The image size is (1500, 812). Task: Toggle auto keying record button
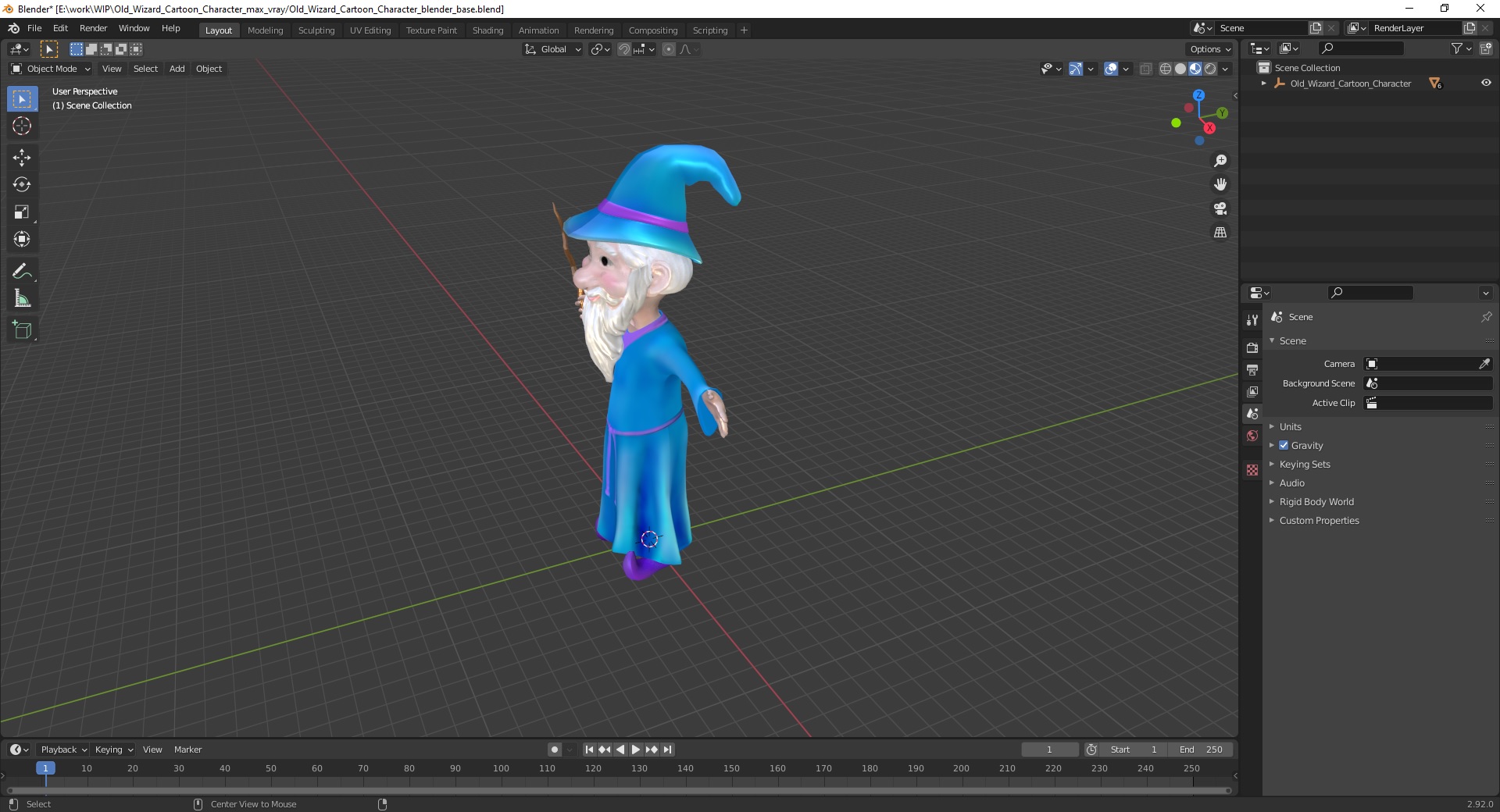click(x=555, y=750)
